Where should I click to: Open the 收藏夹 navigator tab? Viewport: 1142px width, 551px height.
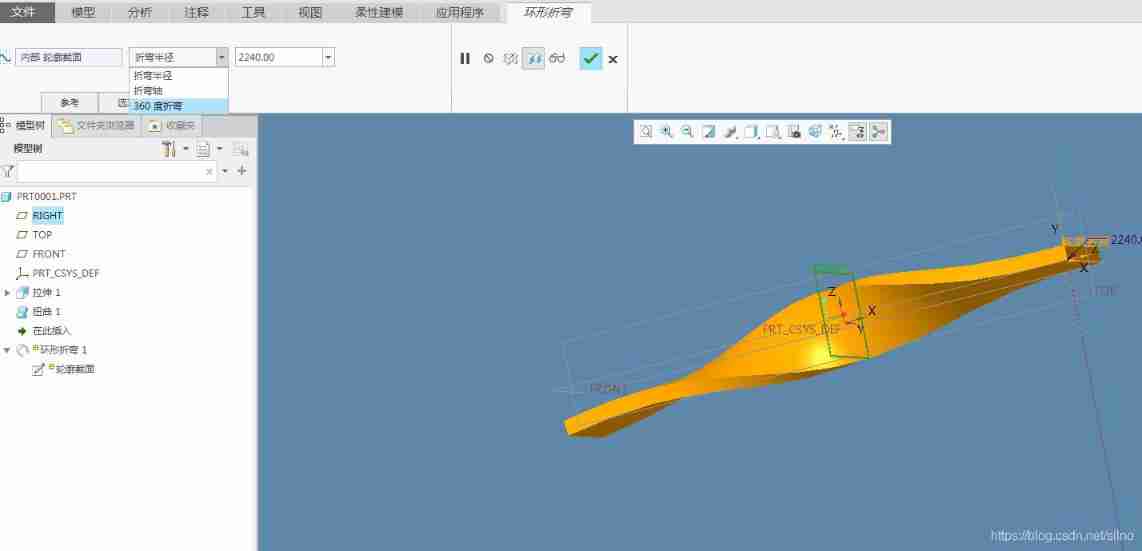[172, 125]
